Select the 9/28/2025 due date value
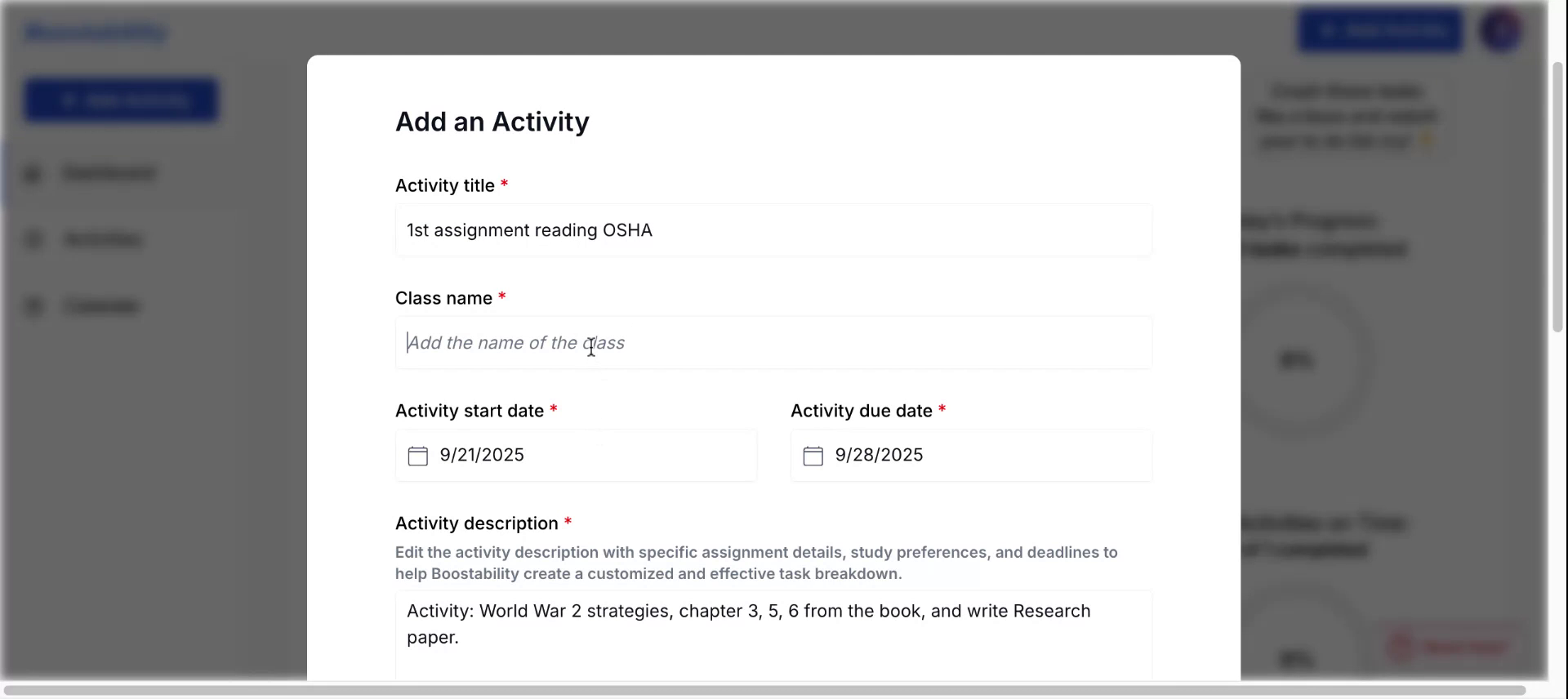The height and width of the screenshot is (699, 1568). [x=879, y=456]
